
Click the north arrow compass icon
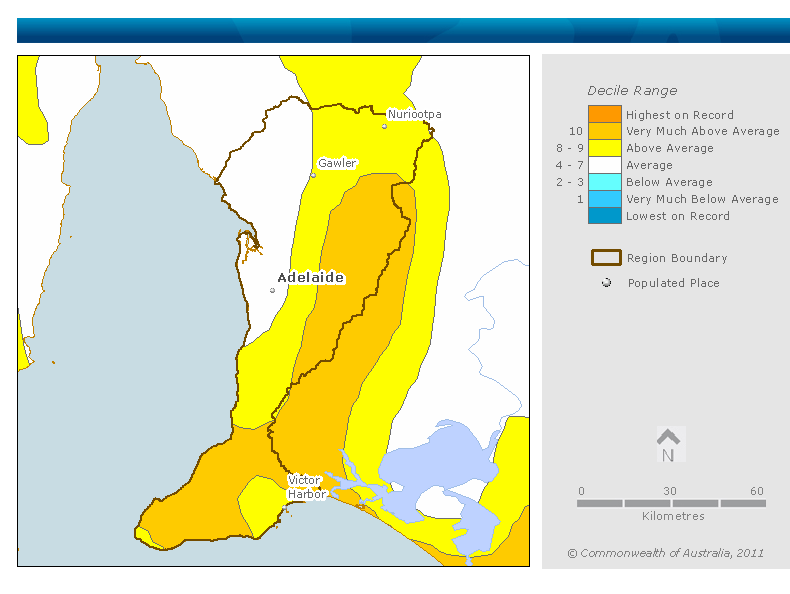tap(669, 444)
